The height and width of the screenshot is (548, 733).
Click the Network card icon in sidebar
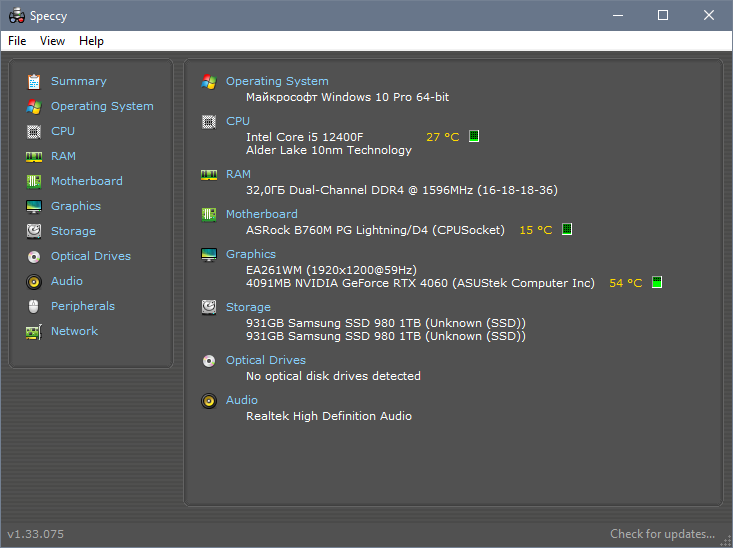pyautogui.click(x=34, y=332)
